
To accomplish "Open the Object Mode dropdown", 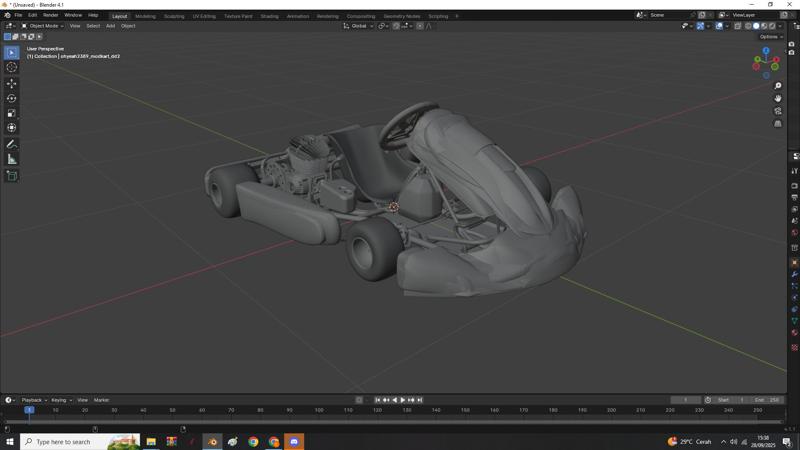I will pyautogui.click(x=43, y=26).
